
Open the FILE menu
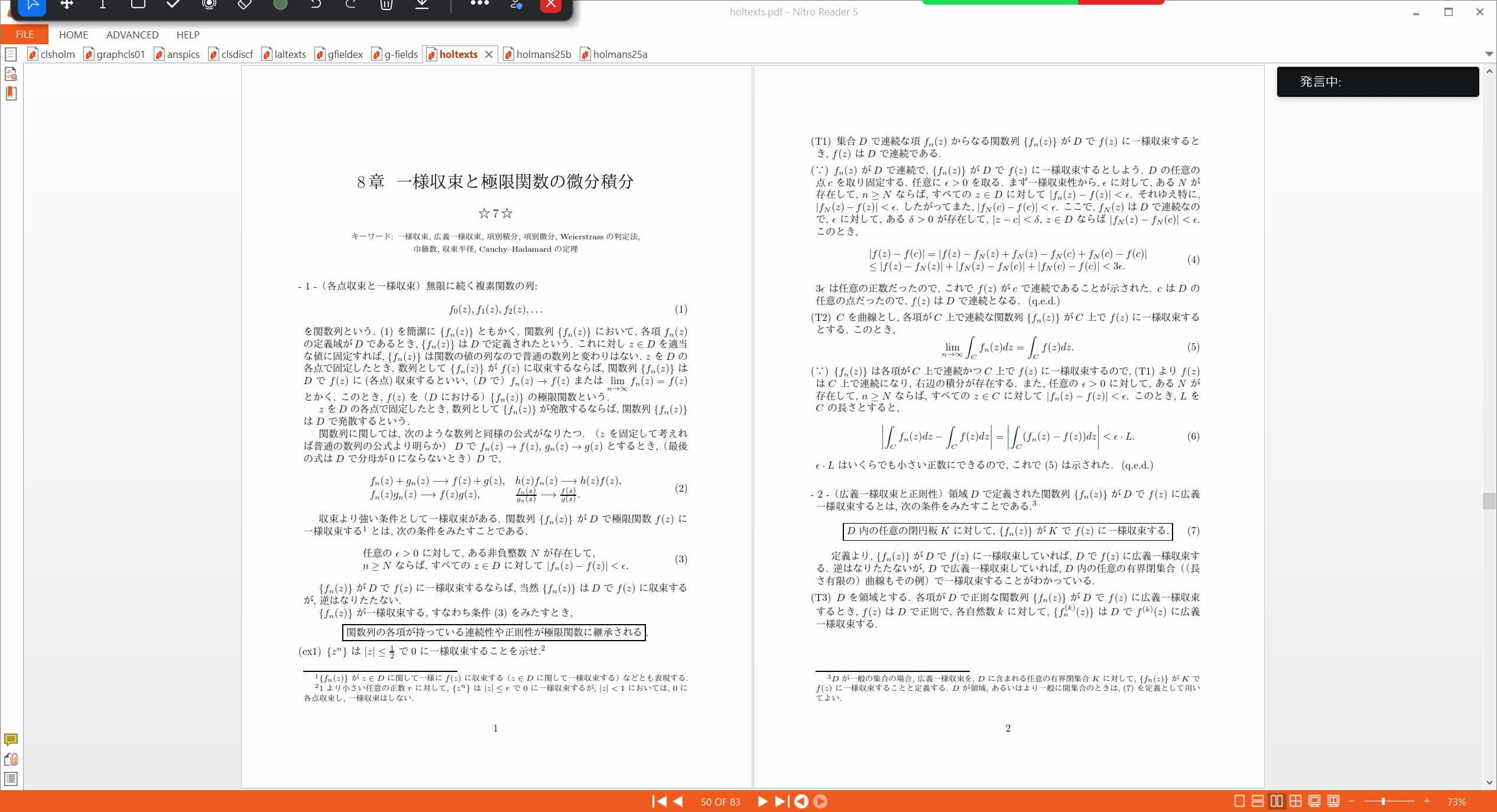(24, 34)
